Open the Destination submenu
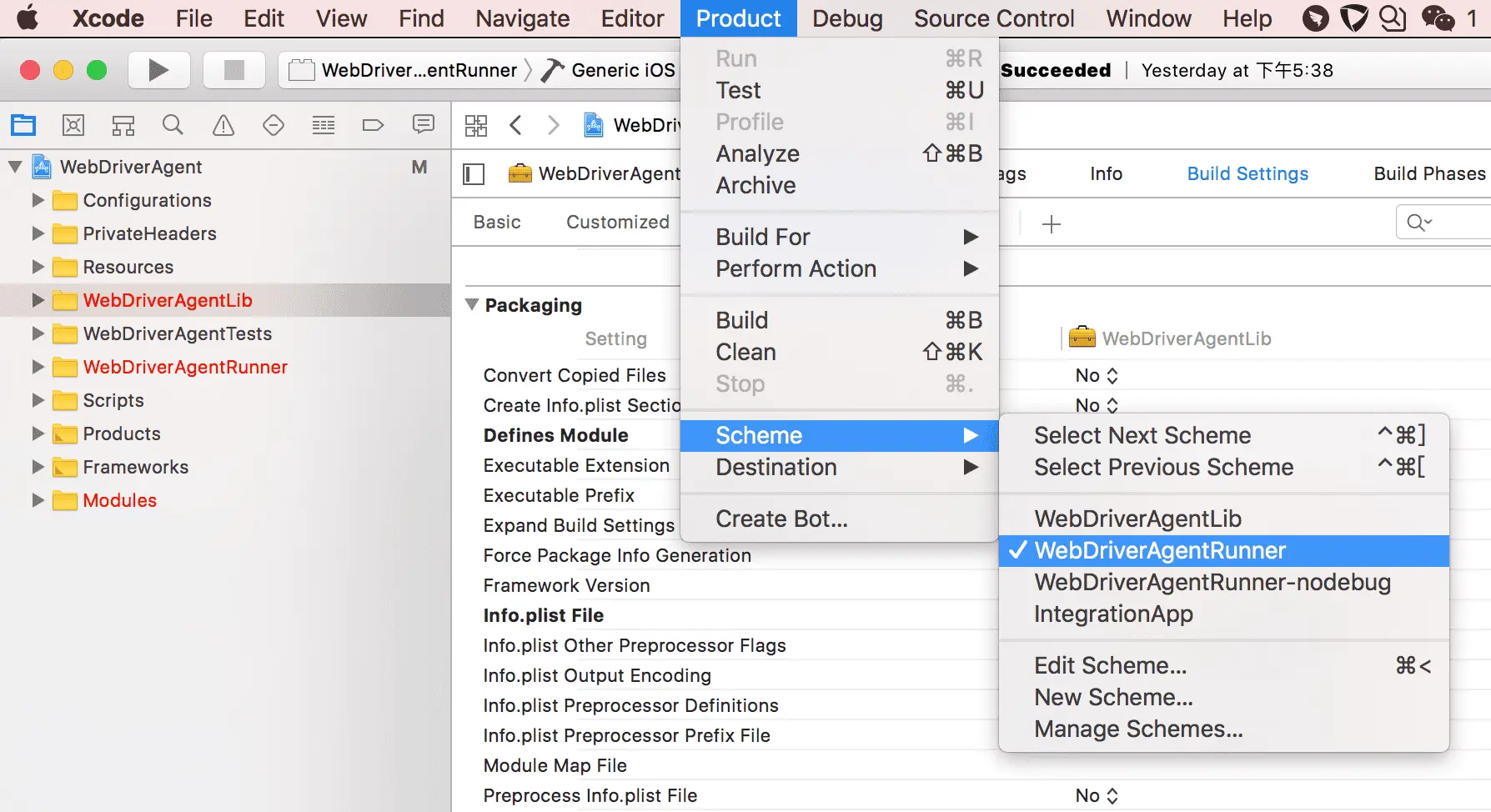This screenshot has height=812, width=1491. pos(840,467)
